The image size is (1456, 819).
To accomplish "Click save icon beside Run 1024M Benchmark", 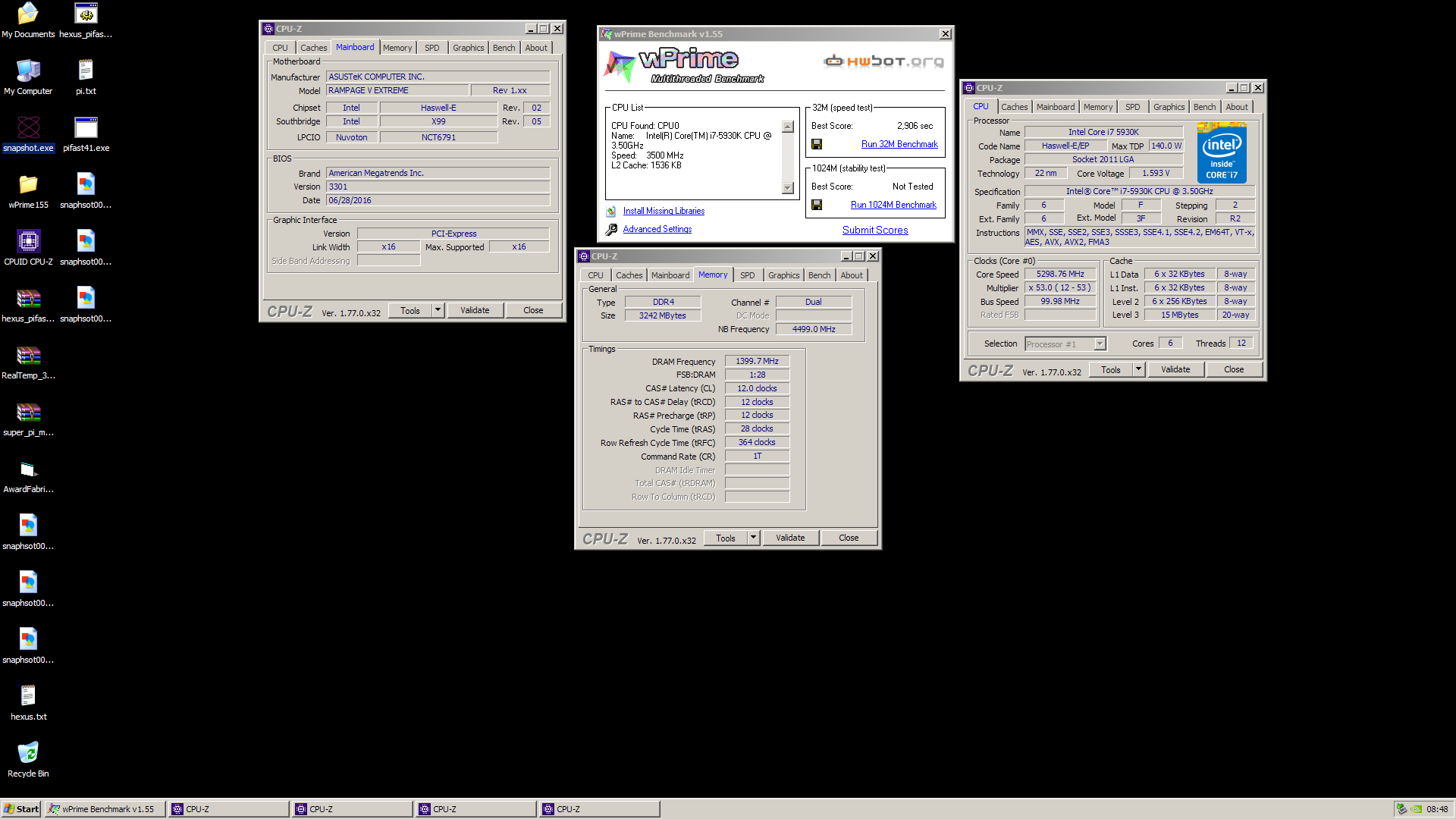I will click(x=817, y=205).
